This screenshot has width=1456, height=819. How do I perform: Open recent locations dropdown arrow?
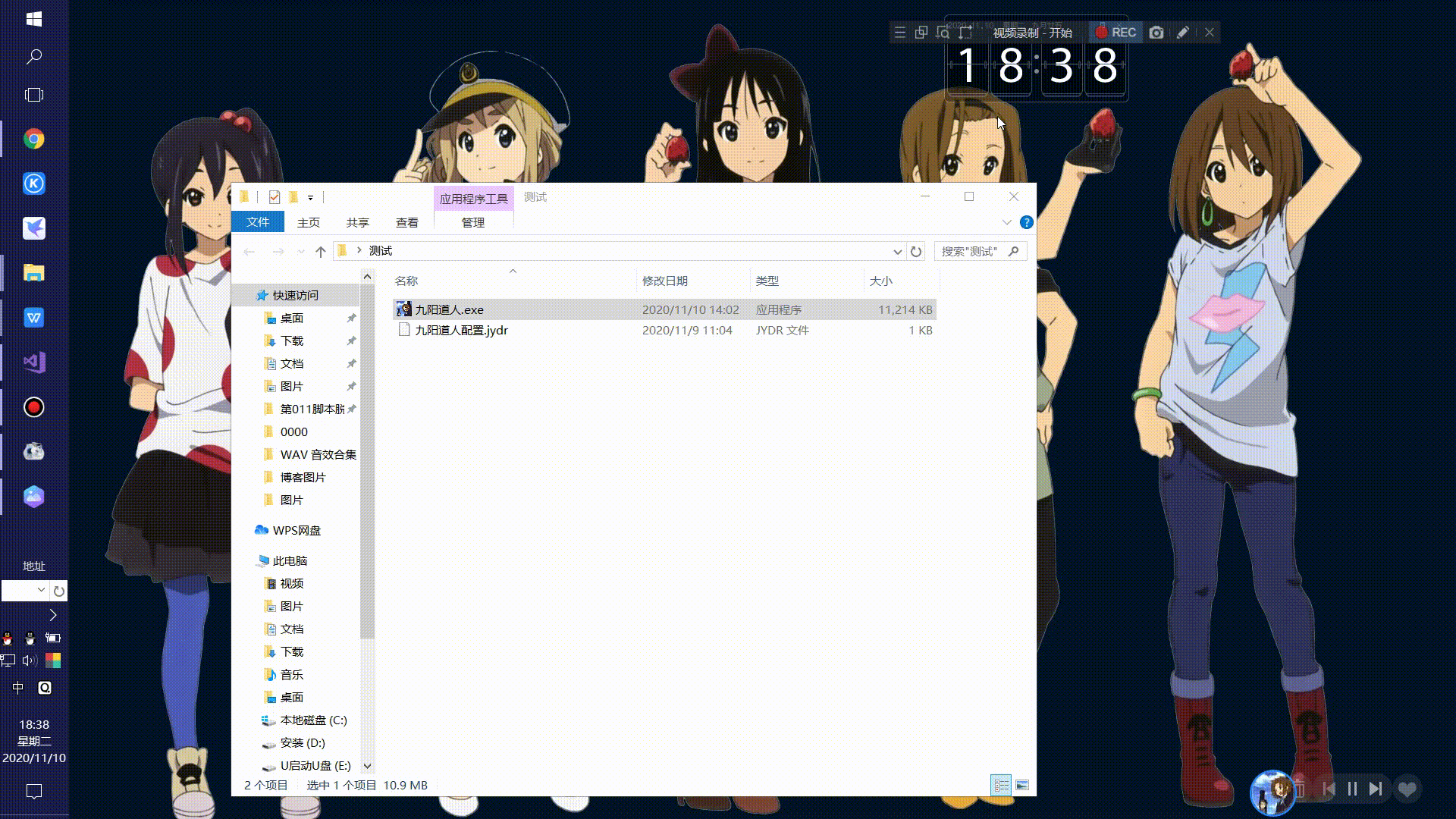click(301, 251)
